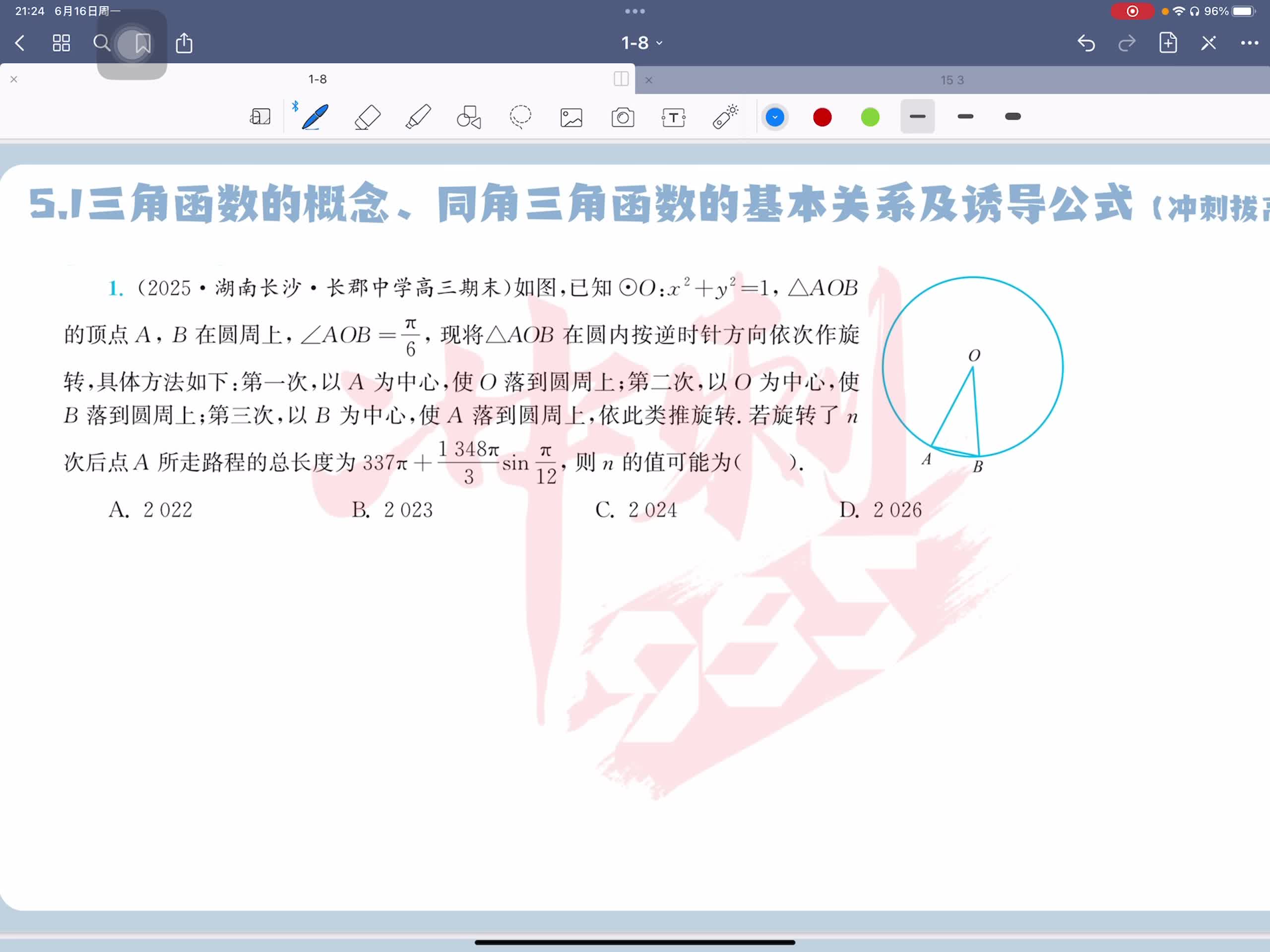Toggle bookmark for this page
1270x952 pixels.
coord(142,43)
